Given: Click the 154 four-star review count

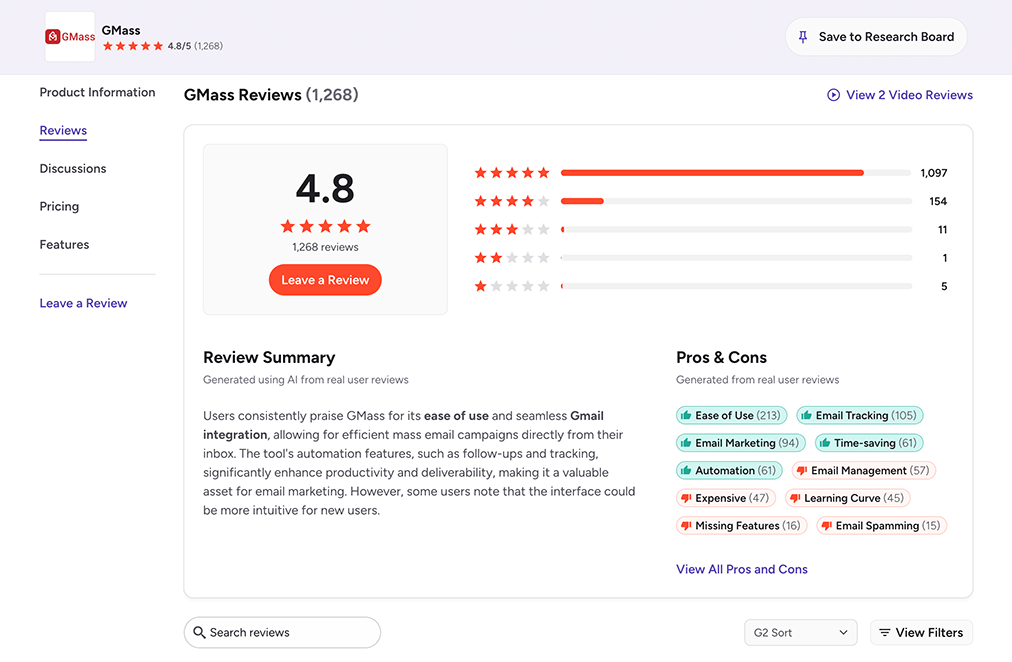Looking at the screenshot, I should click(938, 201).
